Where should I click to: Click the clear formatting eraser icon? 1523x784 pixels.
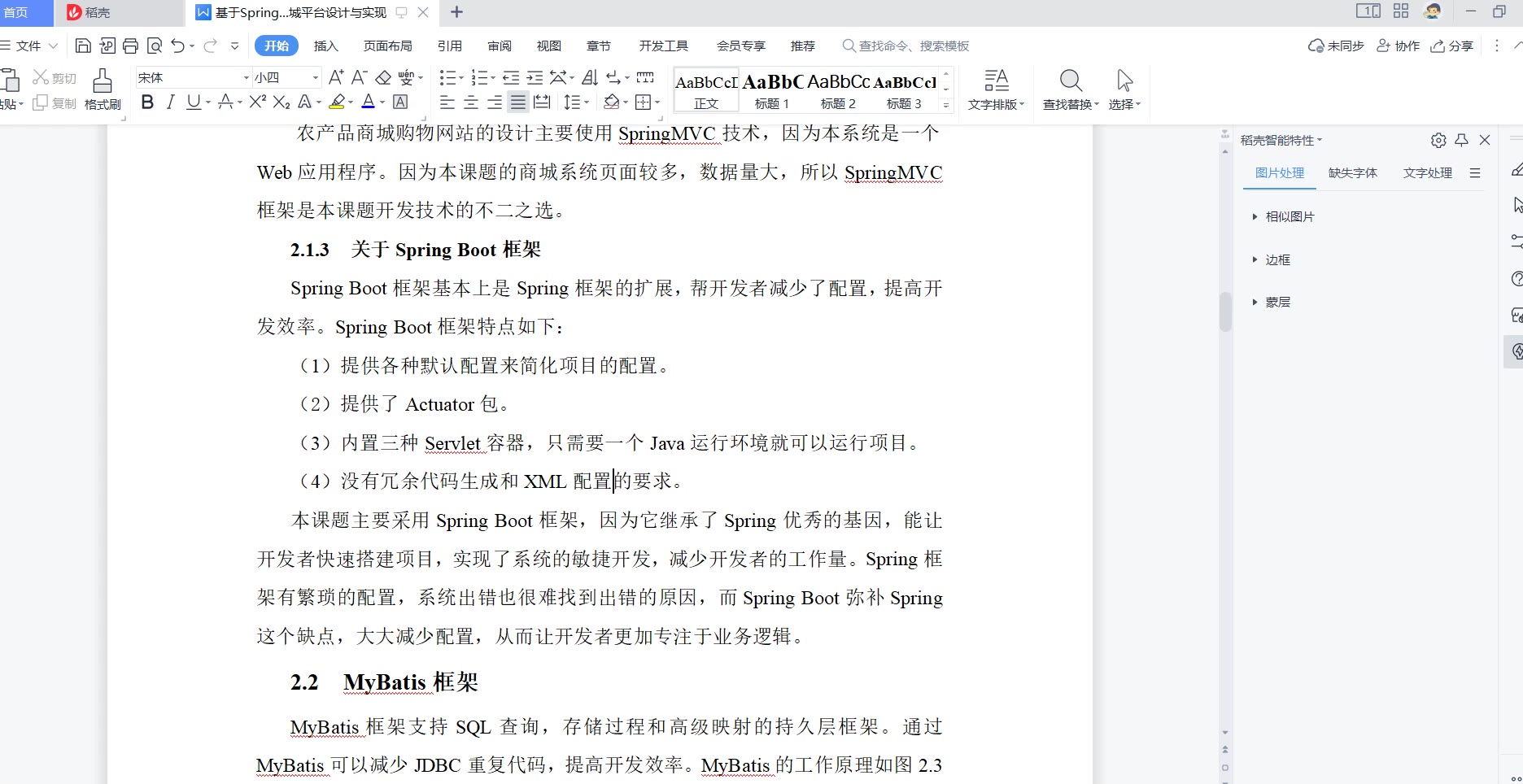pyautogui.click(x=383, y=77)
